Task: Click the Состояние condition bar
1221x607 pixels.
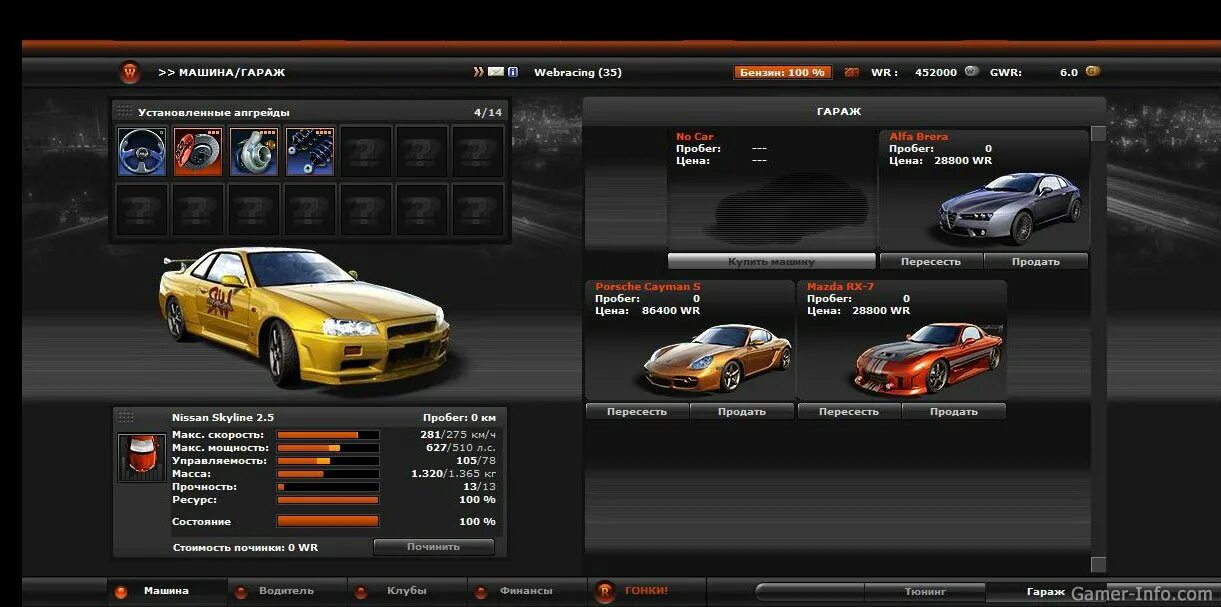Action: [328, 521]
